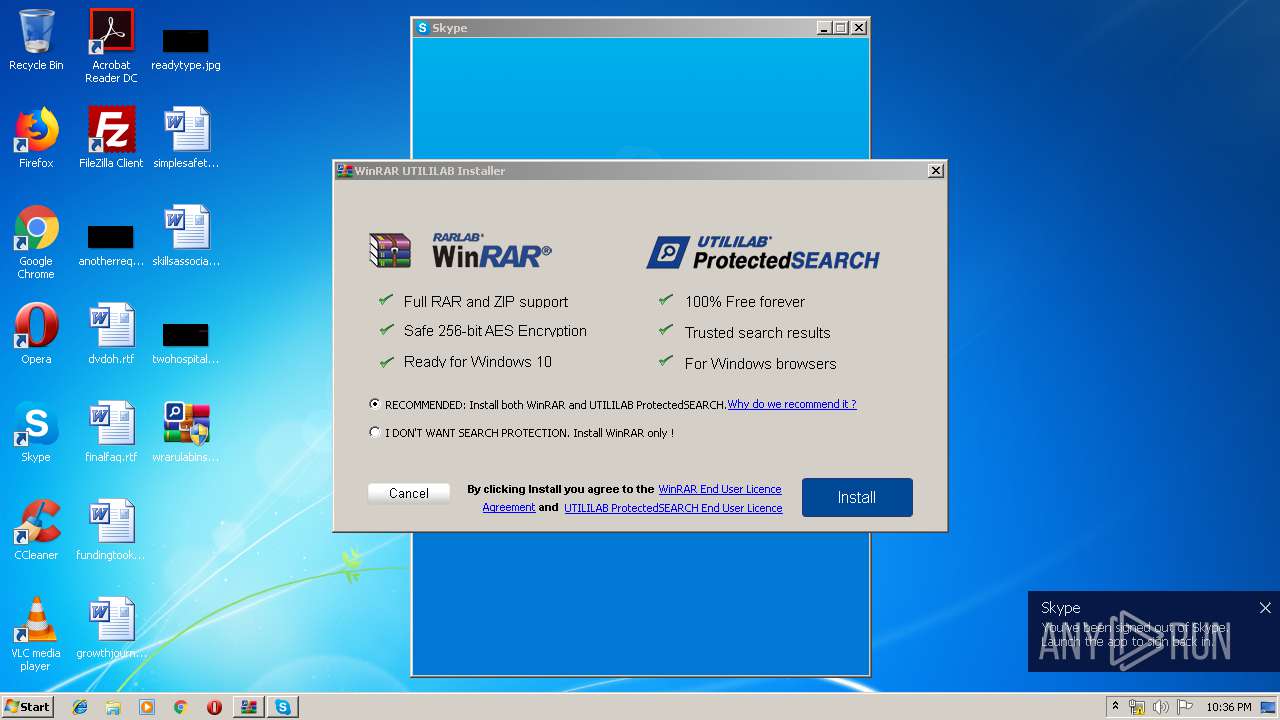Close the WinRAR UTILILAB Installer dialog
The height and width of the screenshot is (720, 1280).
[x=936, y=171]
